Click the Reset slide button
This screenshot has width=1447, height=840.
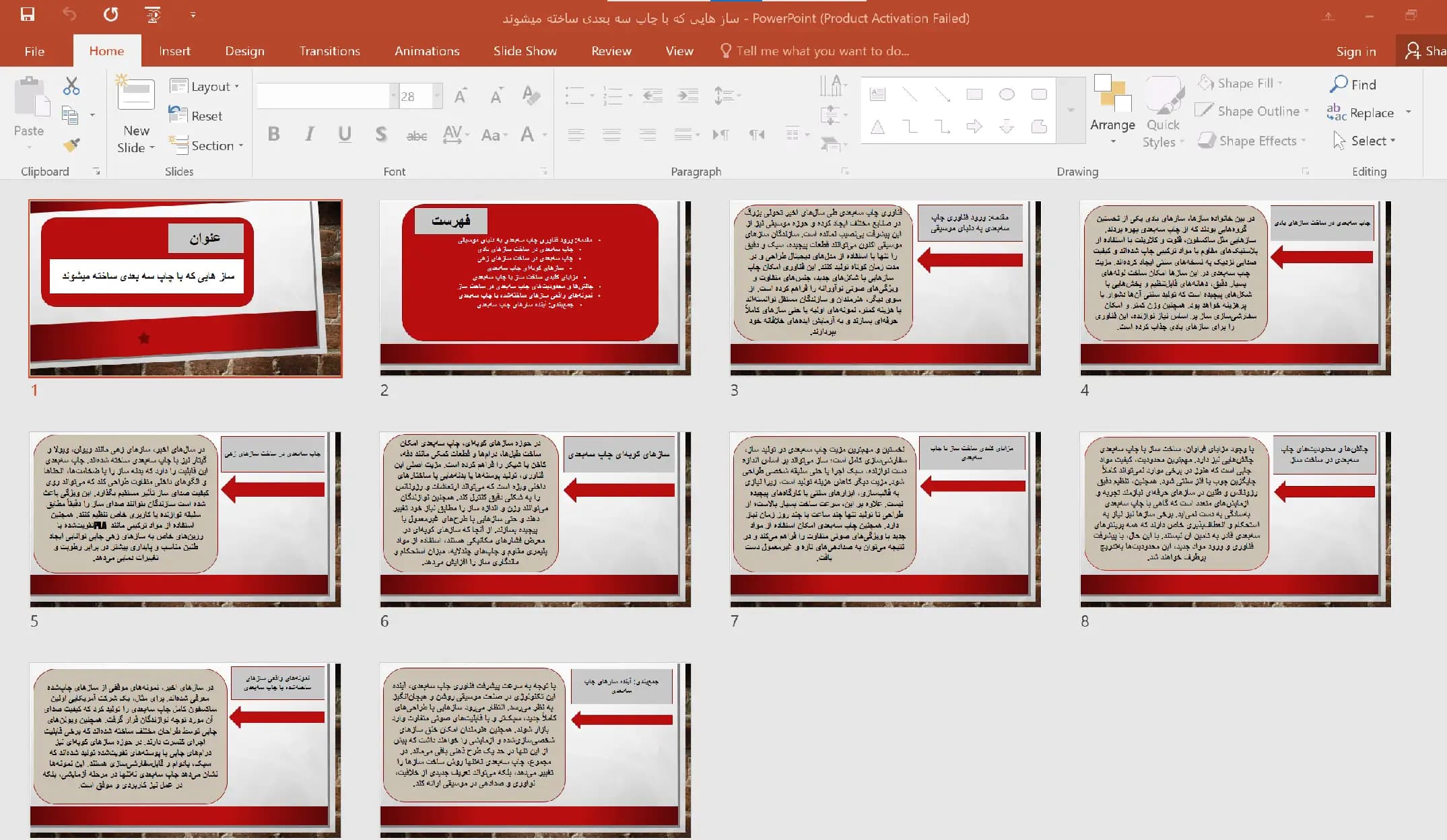195,115
